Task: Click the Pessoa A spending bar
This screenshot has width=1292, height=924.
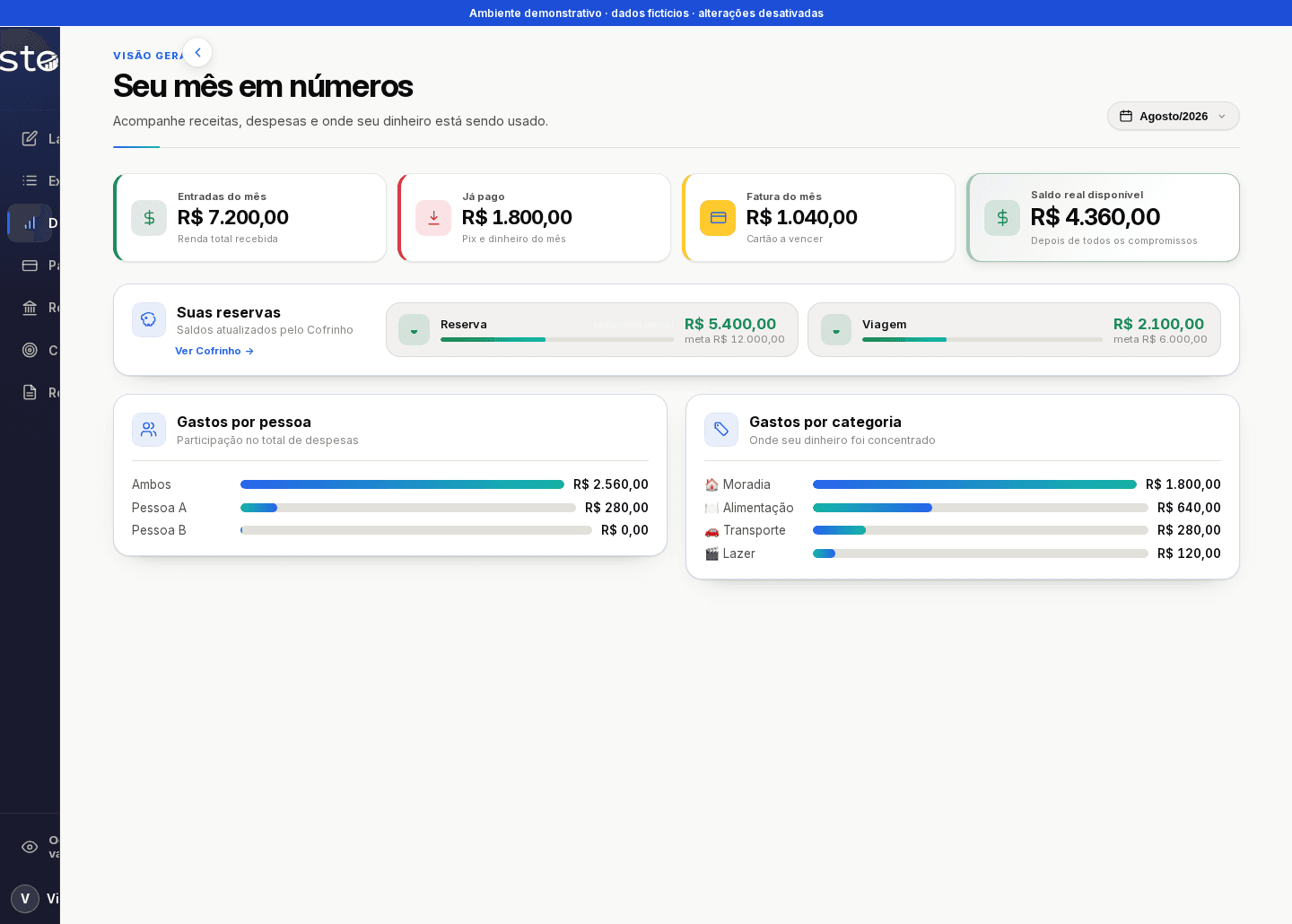Action: [x=408, y=508]
